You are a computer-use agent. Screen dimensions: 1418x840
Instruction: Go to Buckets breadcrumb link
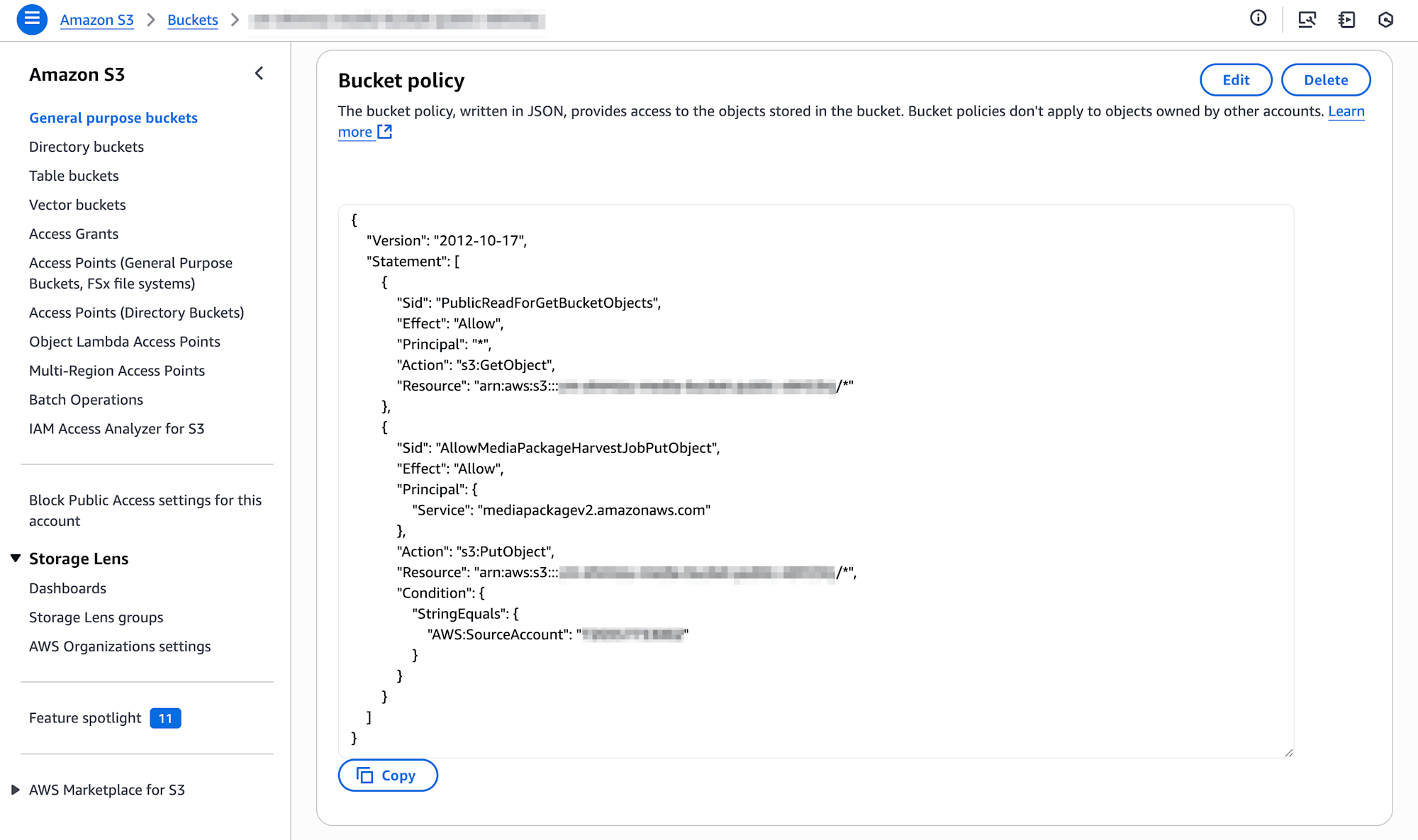[193, 20]
